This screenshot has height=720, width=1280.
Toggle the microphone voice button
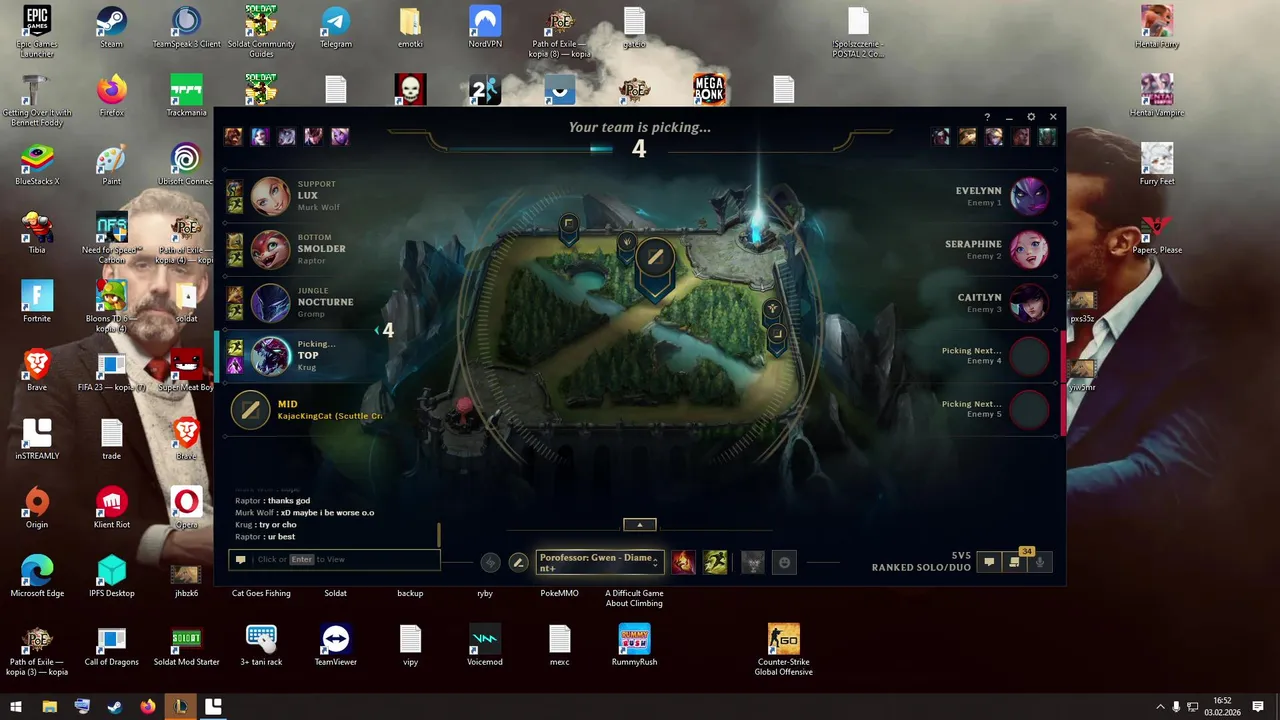coord(1040,562)
